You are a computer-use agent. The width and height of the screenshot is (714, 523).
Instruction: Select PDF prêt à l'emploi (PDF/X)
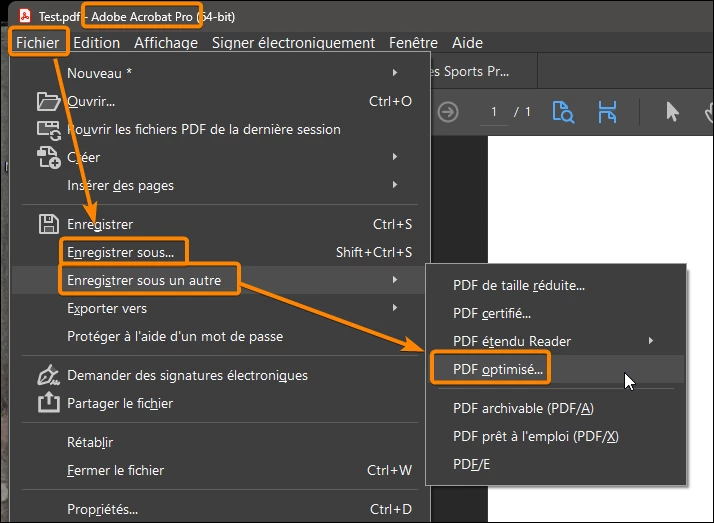[556, 437]
